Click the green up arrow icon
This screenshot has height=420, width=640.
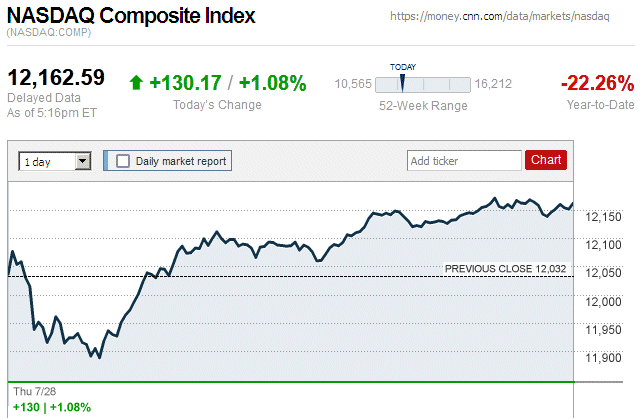(x=137, y=83)
